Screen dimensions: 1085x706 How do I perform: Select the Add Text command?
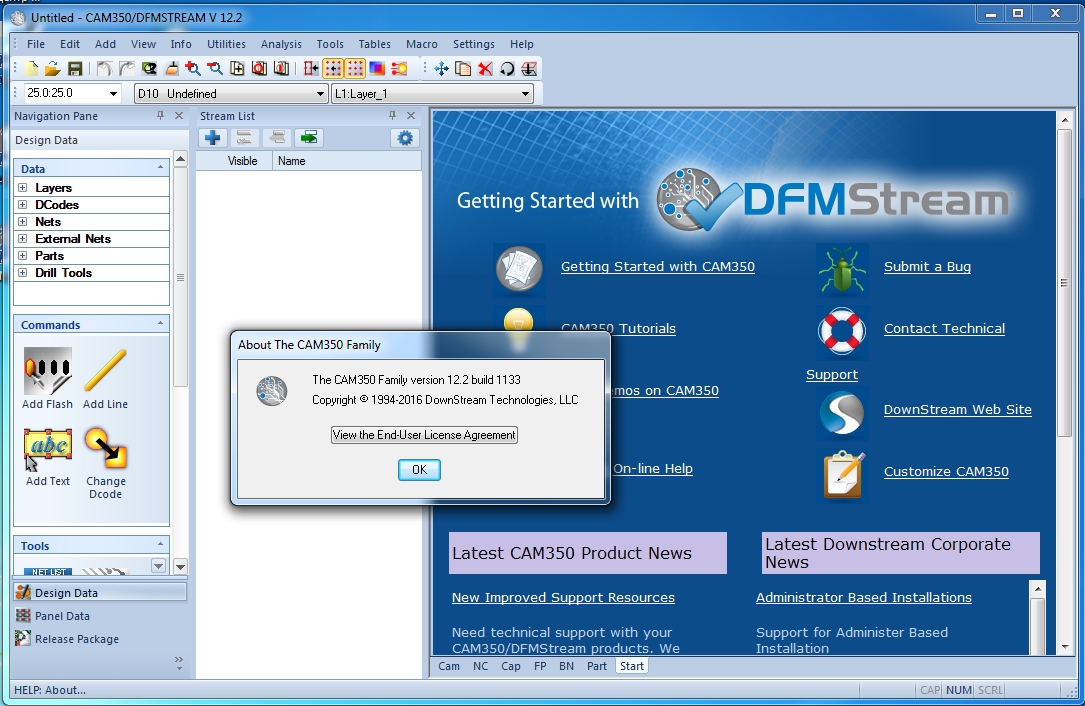pos(48,458)
